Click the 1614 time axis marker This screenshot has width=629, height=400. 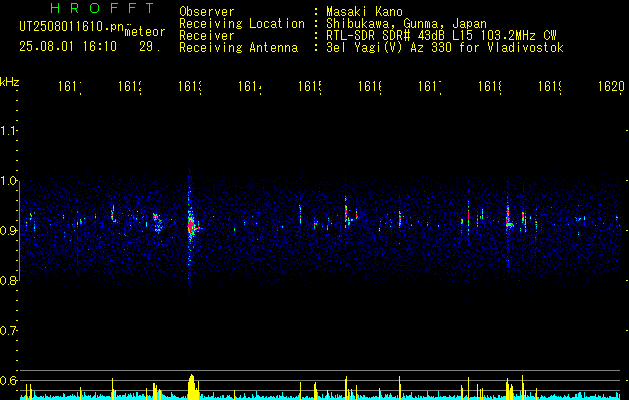pos(250,87)
